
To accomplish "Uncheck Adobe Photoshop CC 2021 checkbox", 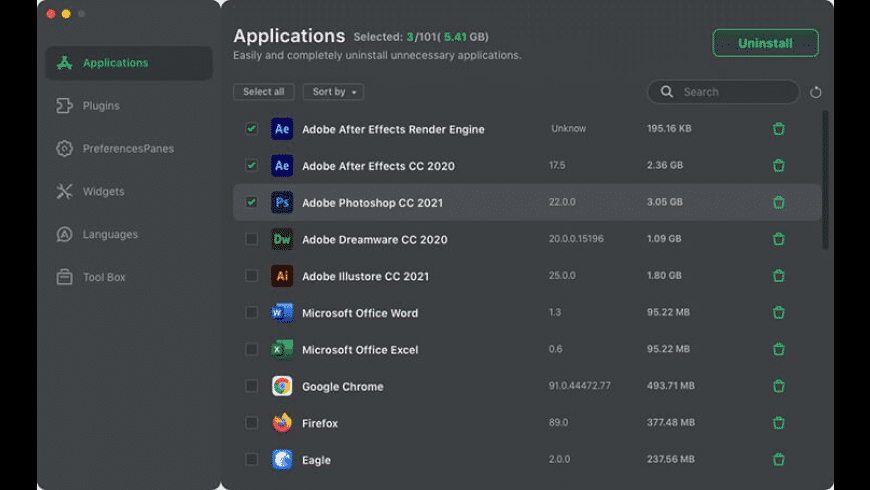I will click(251, 202).
